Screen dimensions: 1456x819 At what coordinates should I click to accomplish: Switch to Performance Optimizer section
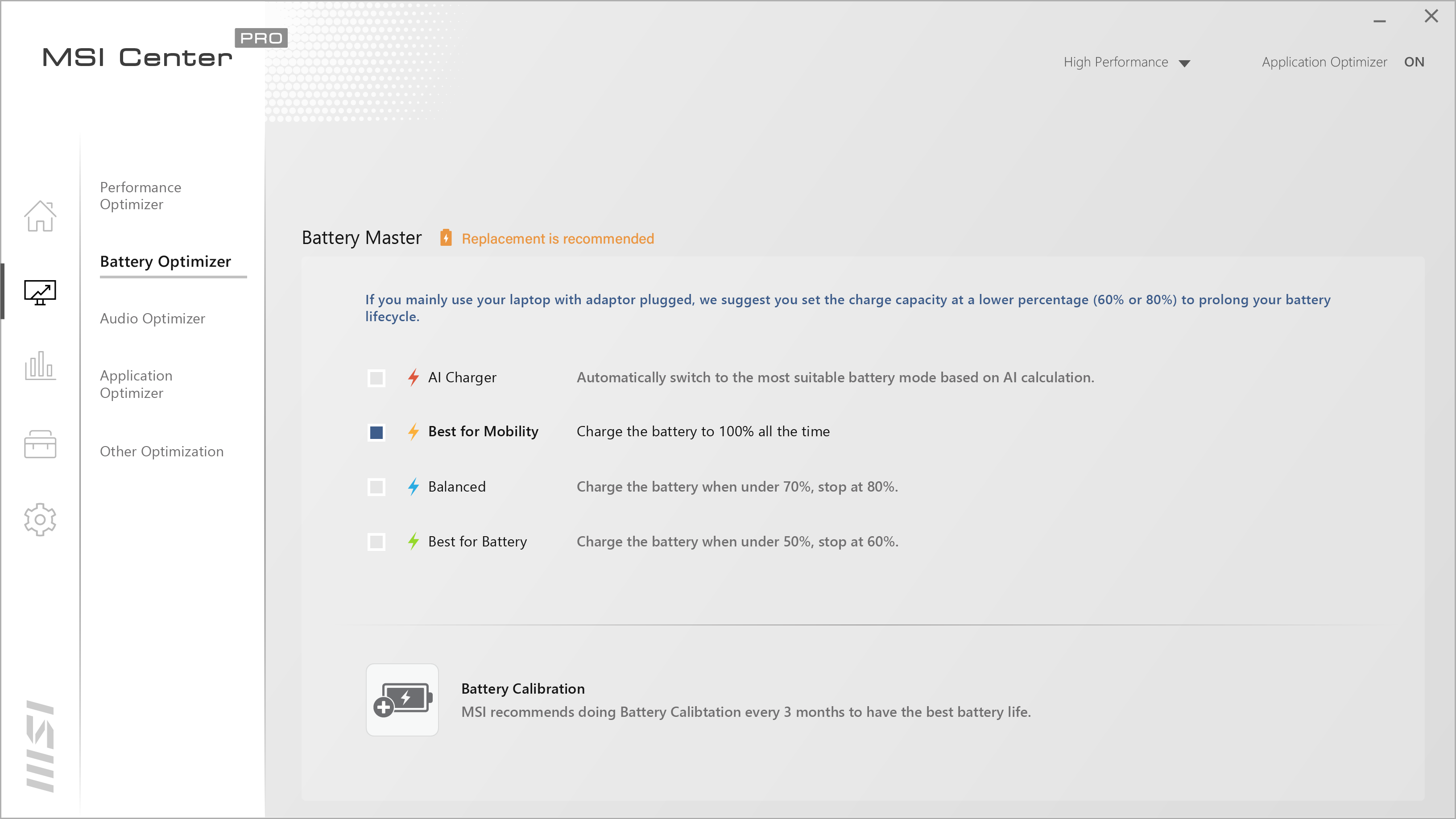pyautogui.click(x=141, y=195)
